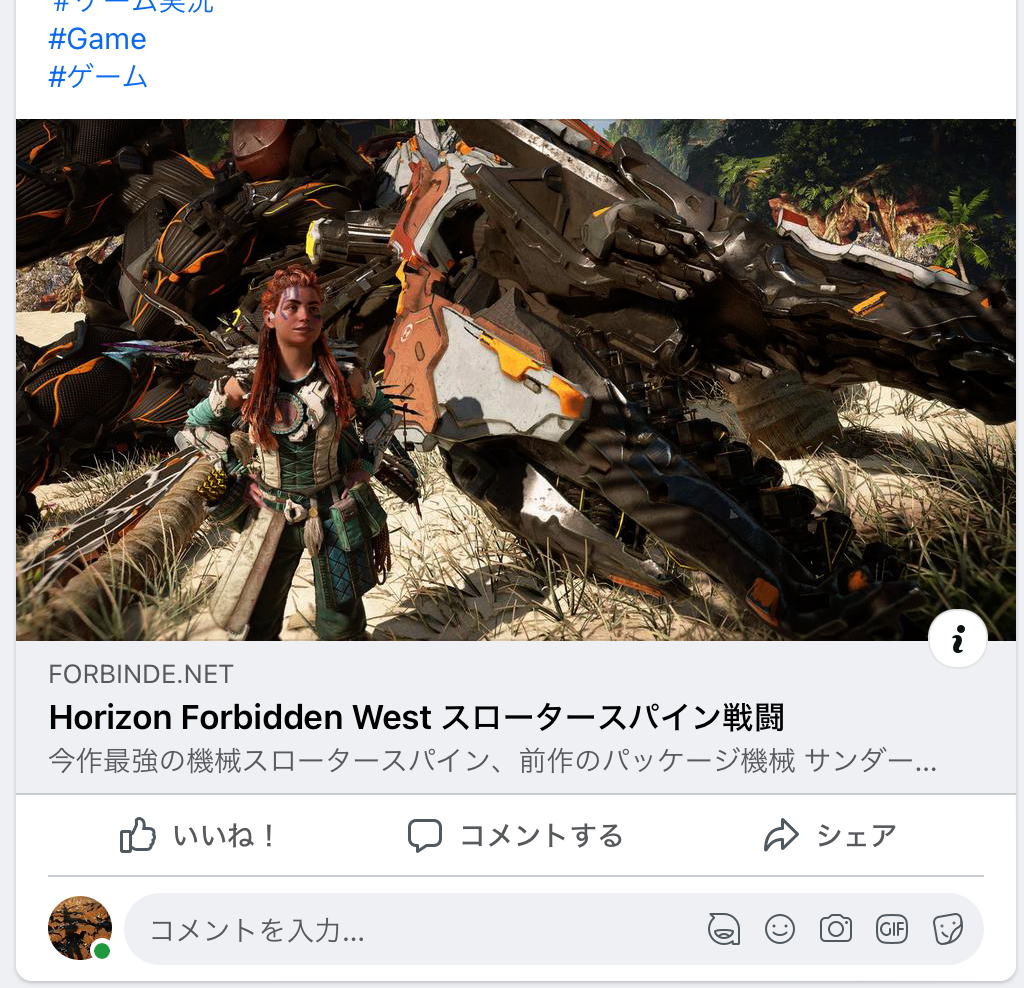Click the thumbs-up Like icon
1024x988 pixels.
click(136, 835)
